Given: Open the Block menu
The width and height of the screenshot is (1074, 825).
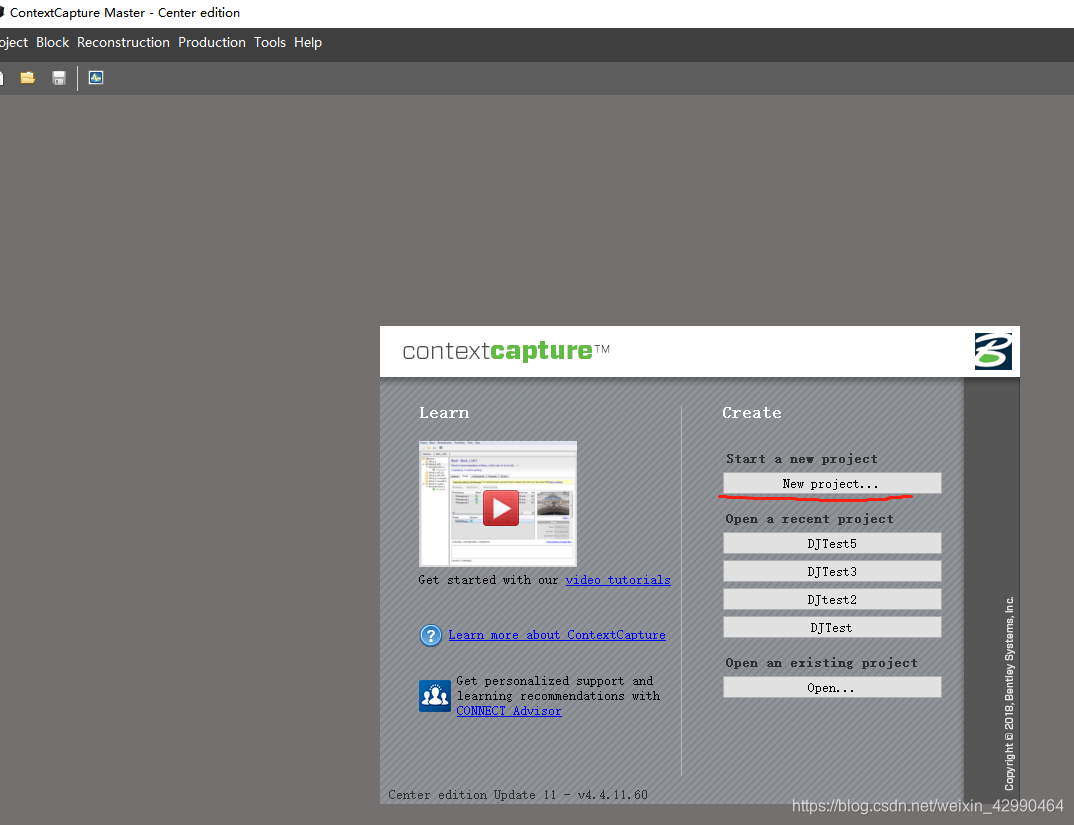Looking at the screenshot, I should pos(52,42).
